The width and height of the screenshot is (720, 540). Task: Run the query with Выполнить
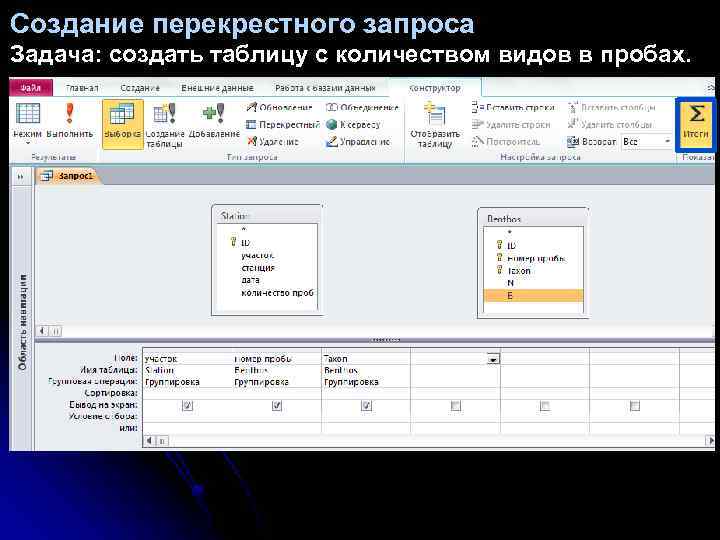[70, 120]
